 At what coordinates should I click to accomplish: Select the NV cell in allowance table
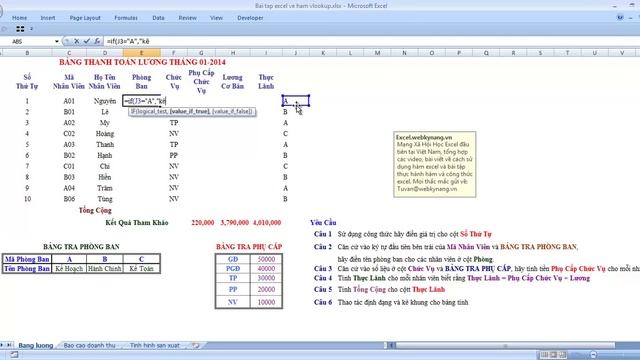point(233,302)
